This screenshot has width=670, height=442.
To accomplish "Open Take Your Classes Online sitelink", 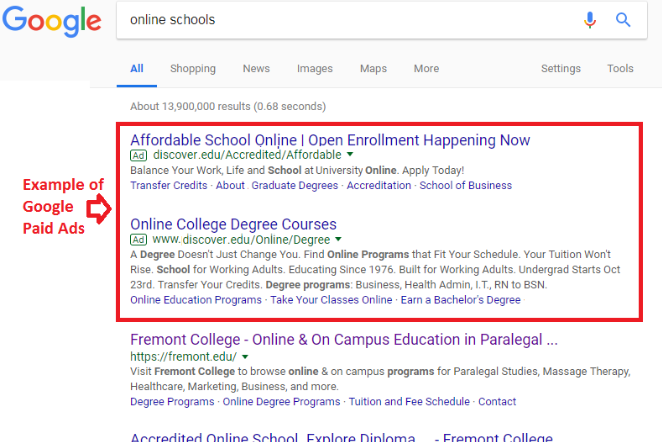I will pyautogui.click(x=331, y=300).
